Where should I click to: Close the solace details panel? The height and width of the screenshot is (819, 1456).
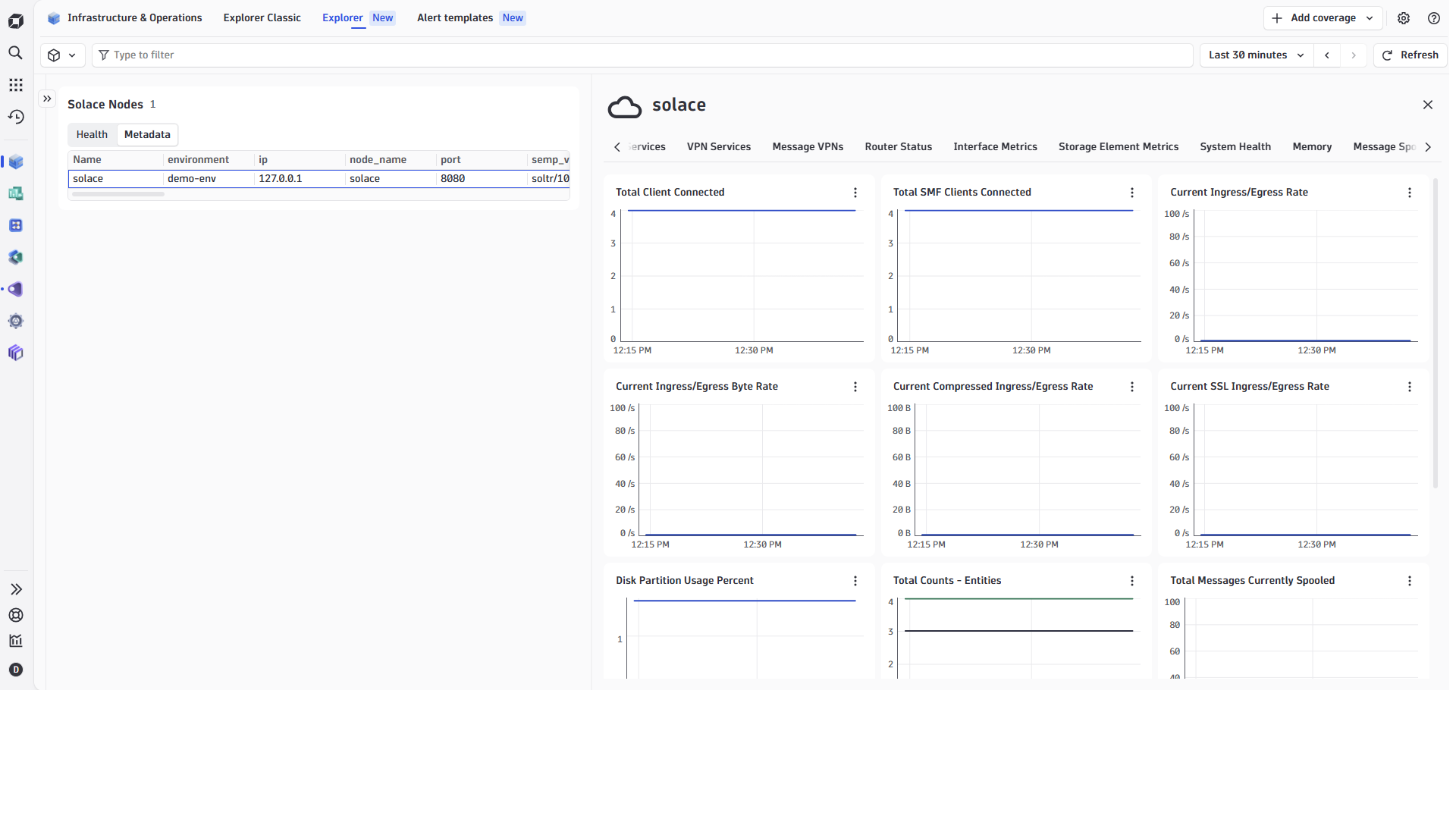click(1428, 105)
